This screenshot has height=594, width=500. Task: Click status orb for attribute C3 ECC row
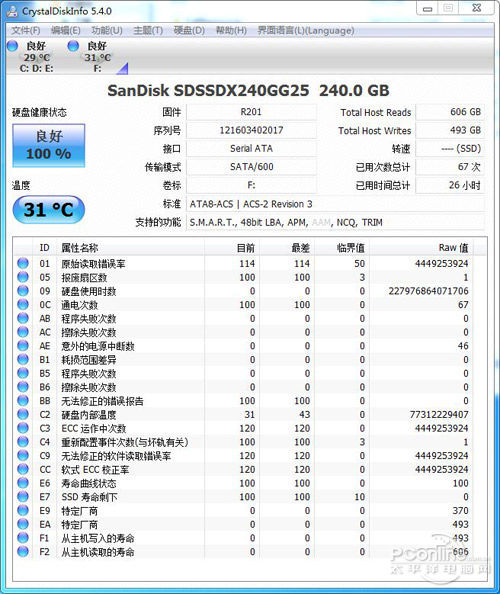pos(23,428)
